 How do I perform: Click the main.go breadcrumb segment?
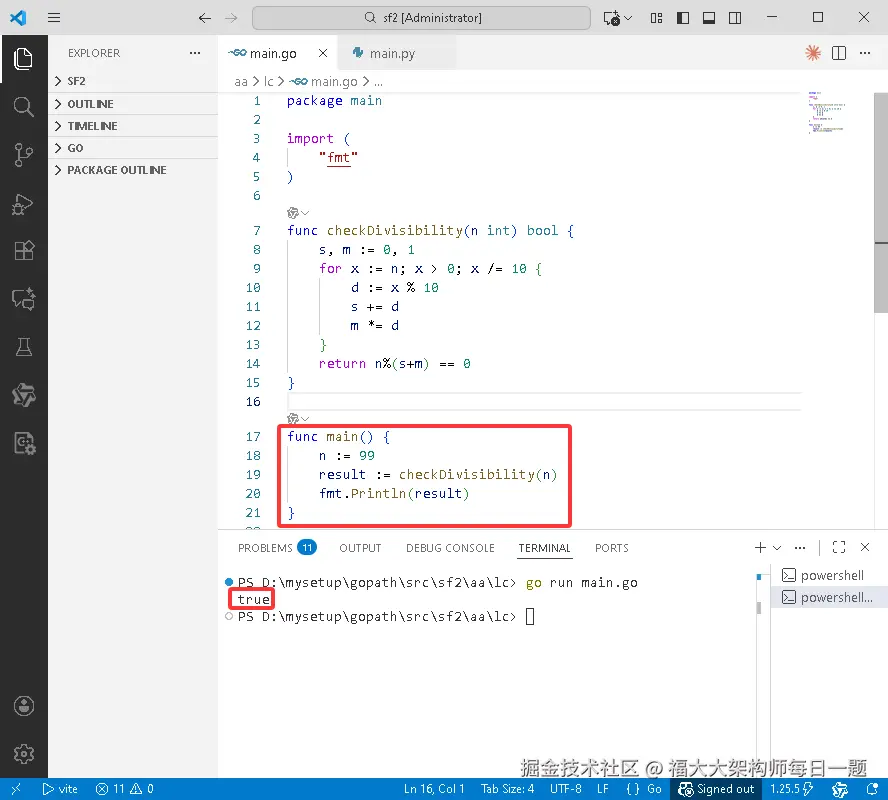point(323,82)
